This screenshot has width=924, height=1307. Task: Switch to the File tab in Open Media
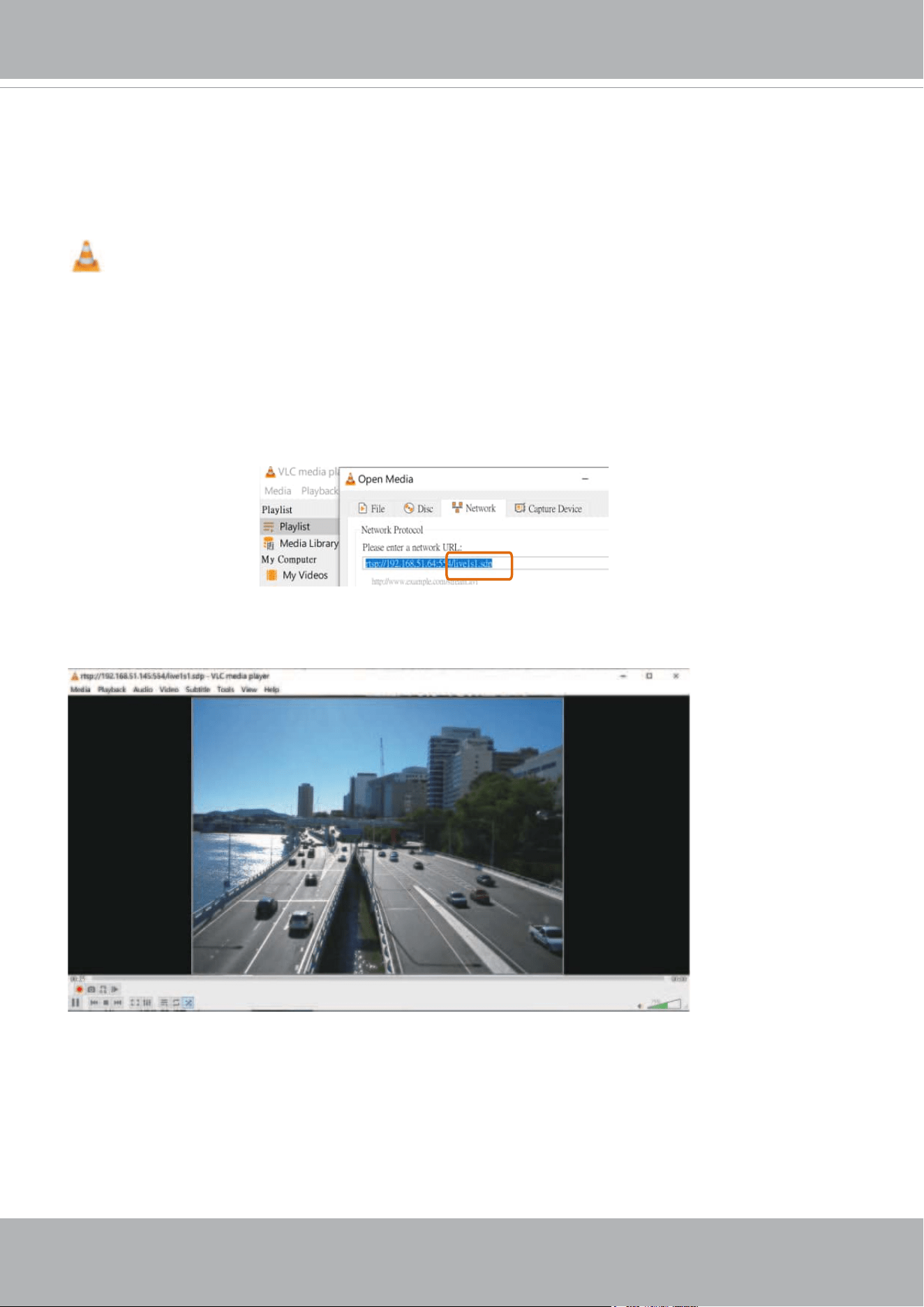[371, 508]
